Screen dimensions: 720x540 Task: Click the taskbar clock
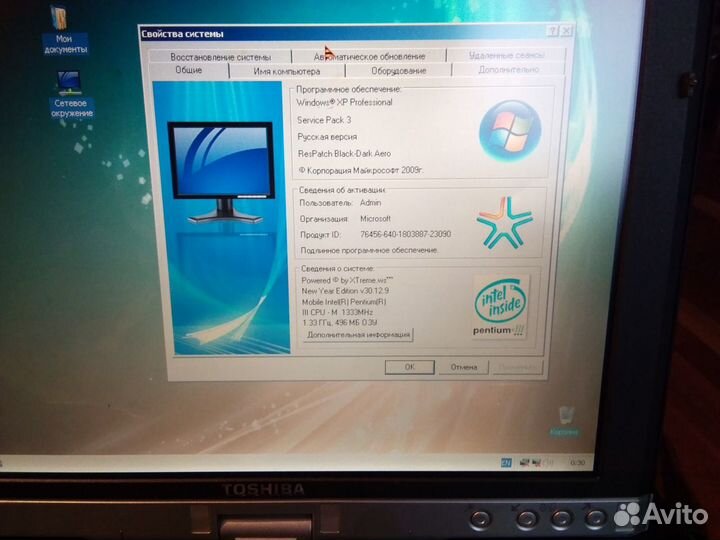tap(578, 462)
